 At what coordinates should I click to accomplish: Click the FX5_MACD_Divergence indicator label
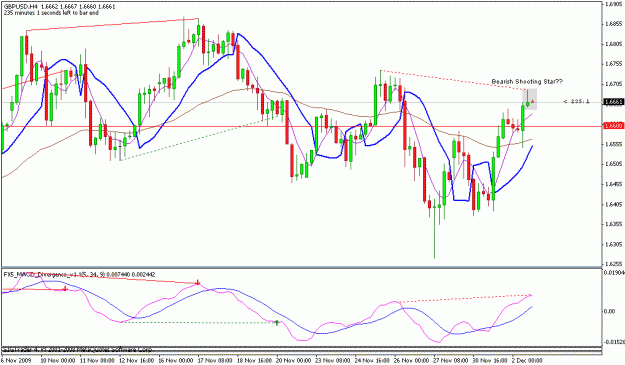(x=80, y=275)
